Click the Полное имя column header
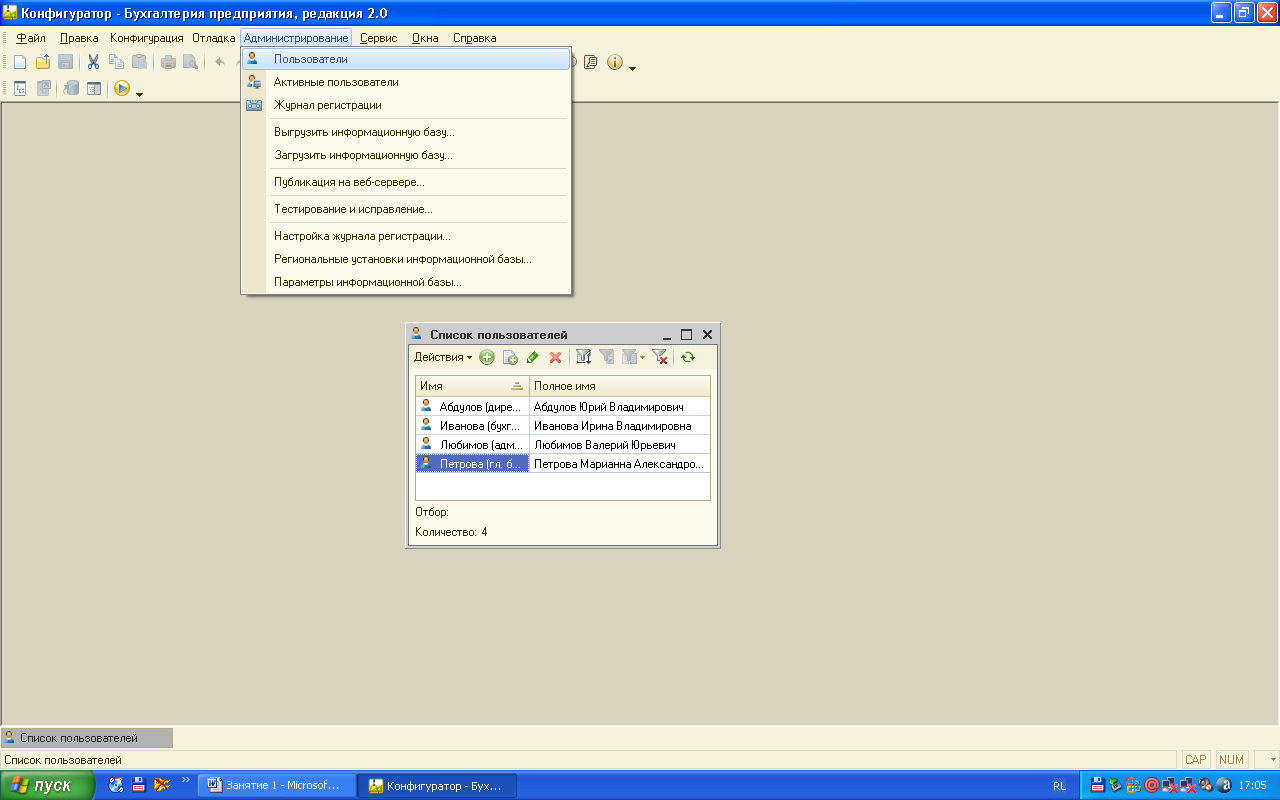 620,386
